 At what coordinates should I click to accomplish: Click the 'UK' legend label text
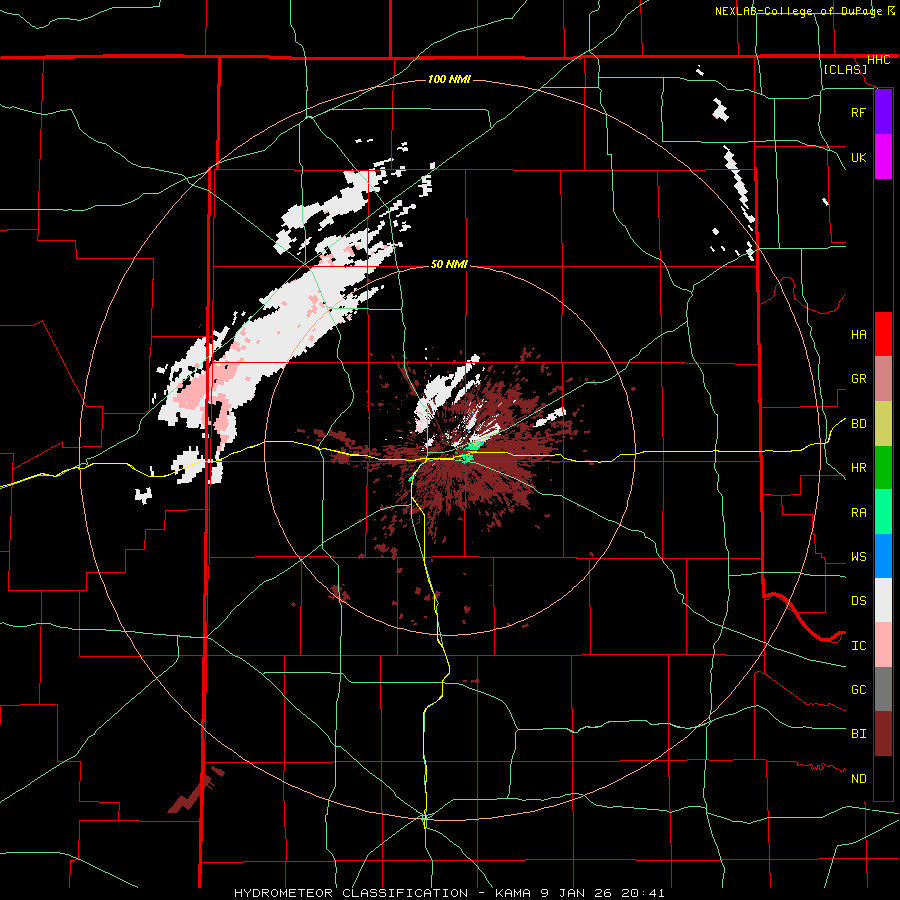858,157
